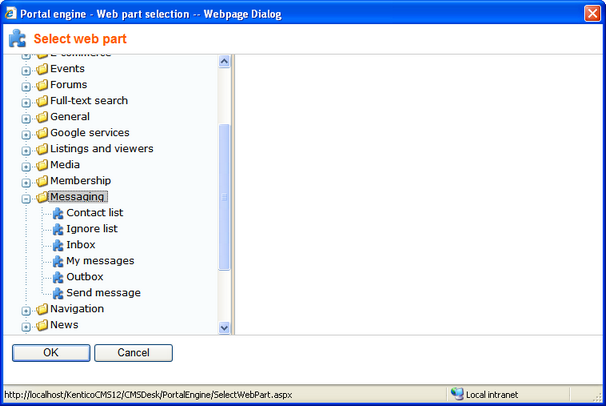Select the Listings and viewers label
This screenshot has width=606, height=406.
click(102, 149)
